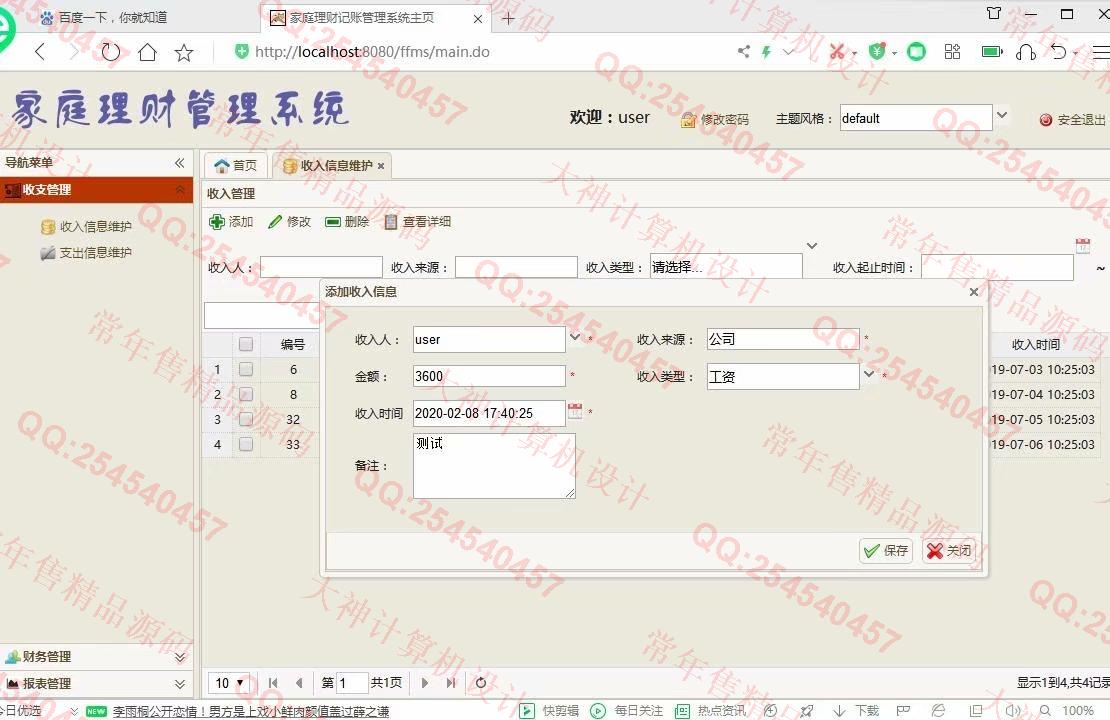Click the 备注 text area
This screenshot has width=1110, height=720.
coord(494,466)
